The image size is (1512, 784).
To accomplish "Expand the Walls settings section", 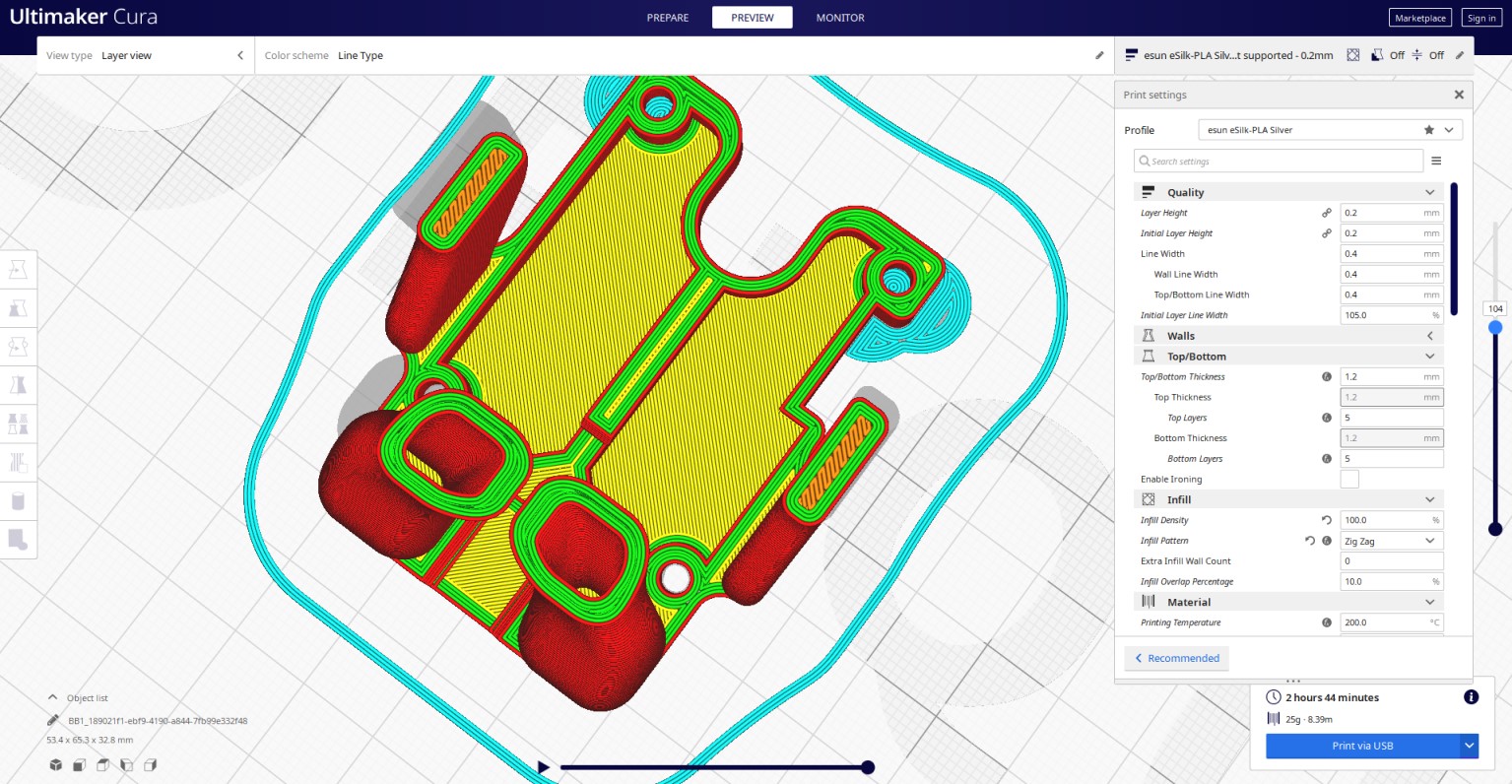I will [x=1288, y=336].
